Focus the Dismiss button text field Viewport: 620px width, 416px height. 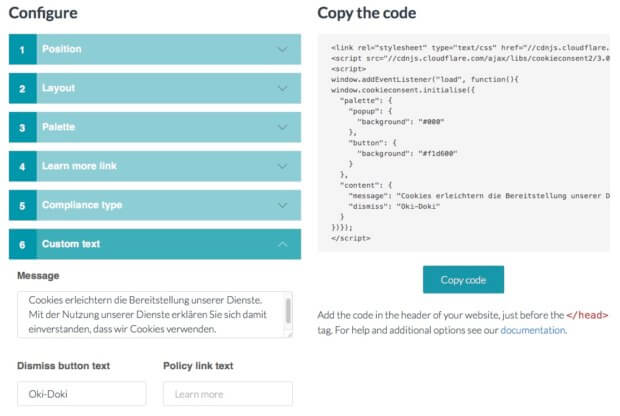click(x=81, y=394)
